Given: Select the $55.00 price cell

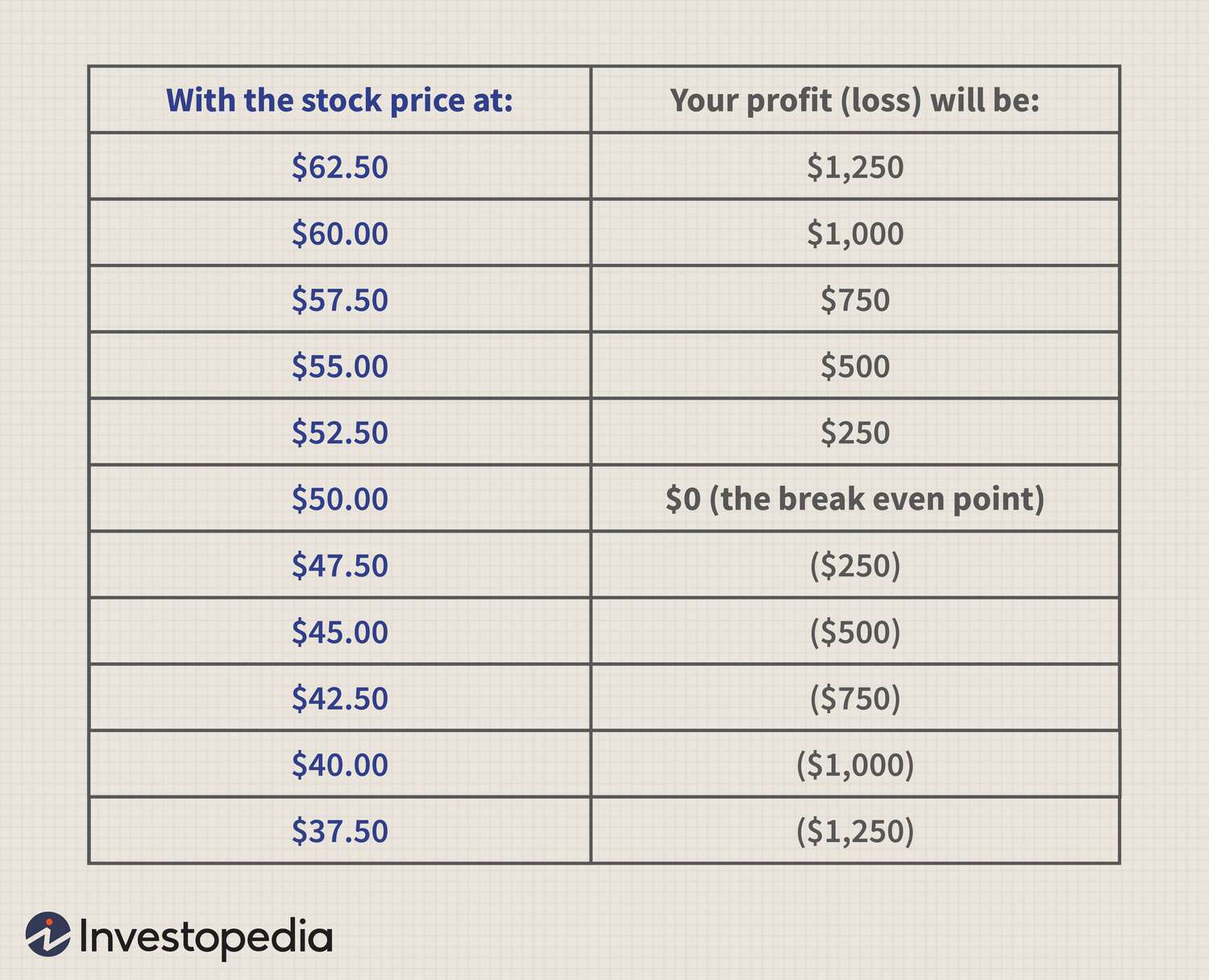Looking at the screenshot, I should [x=339, y=366].
